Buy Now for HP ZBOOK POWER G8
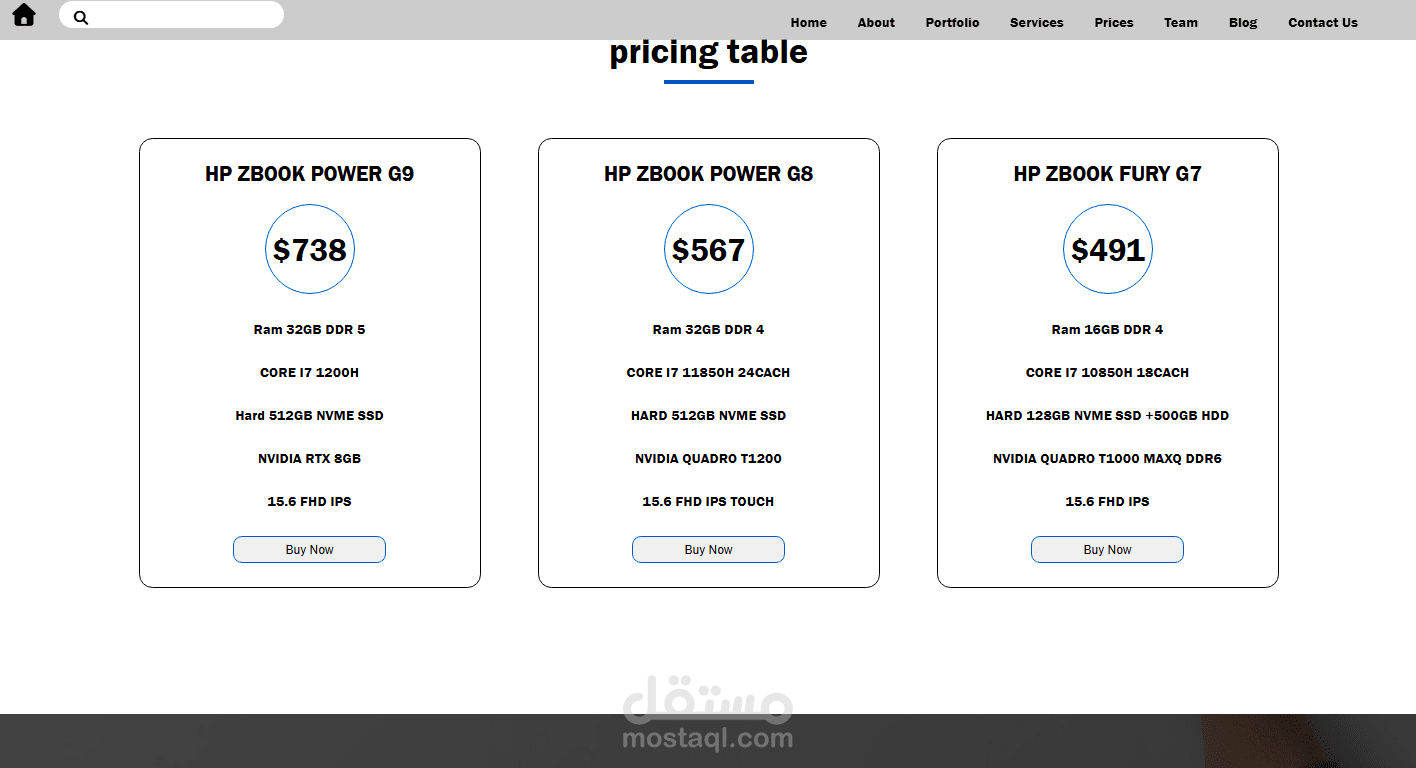 (708, 550)
